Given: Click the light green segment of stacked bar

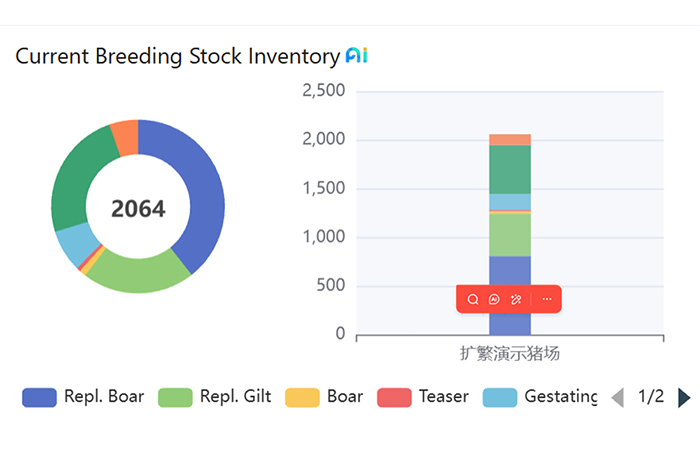Looking at the screenshot, I should (510, 234).
